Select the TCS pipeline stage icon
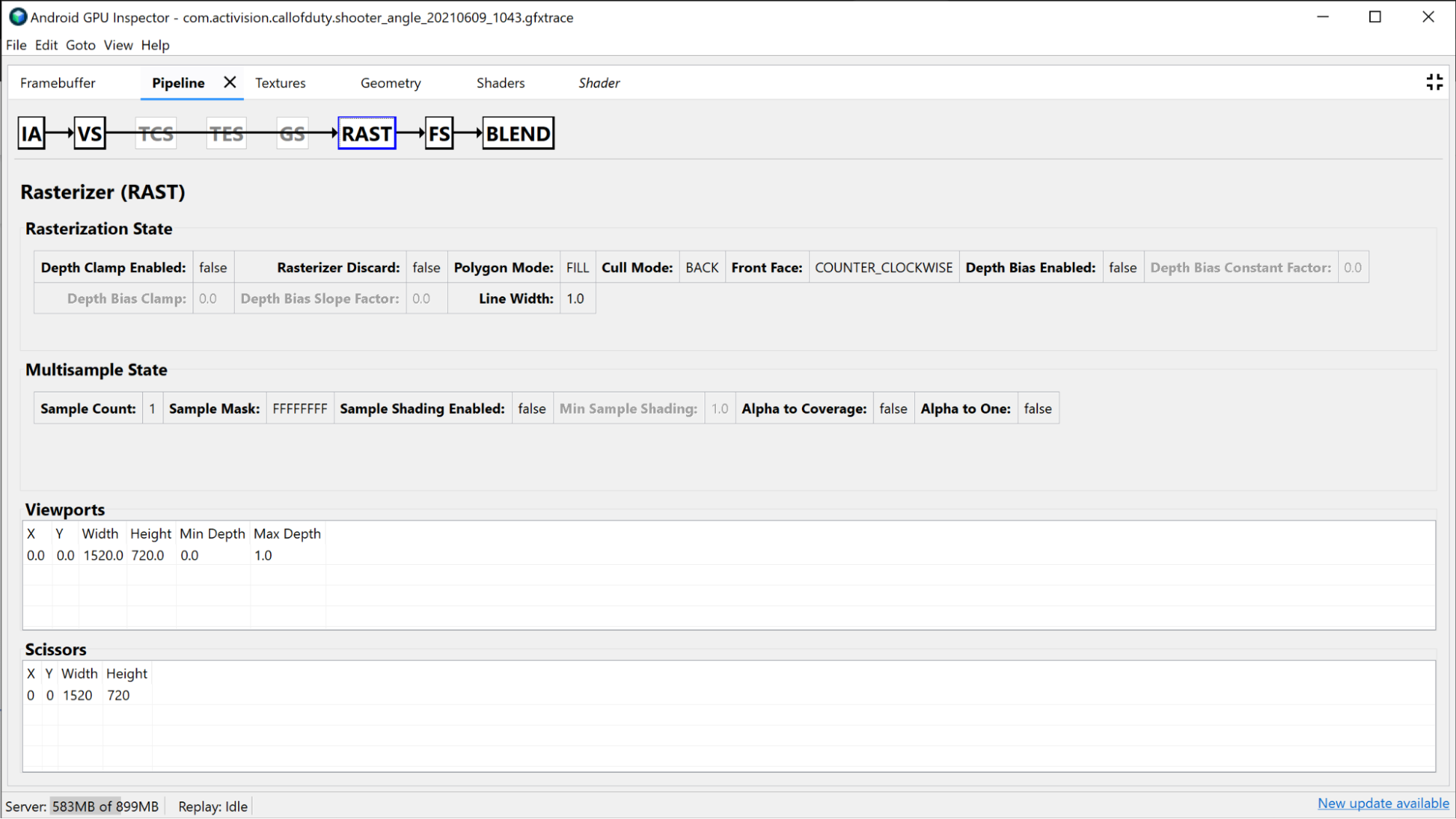1456x819 pixels. [x=156, y=133]
